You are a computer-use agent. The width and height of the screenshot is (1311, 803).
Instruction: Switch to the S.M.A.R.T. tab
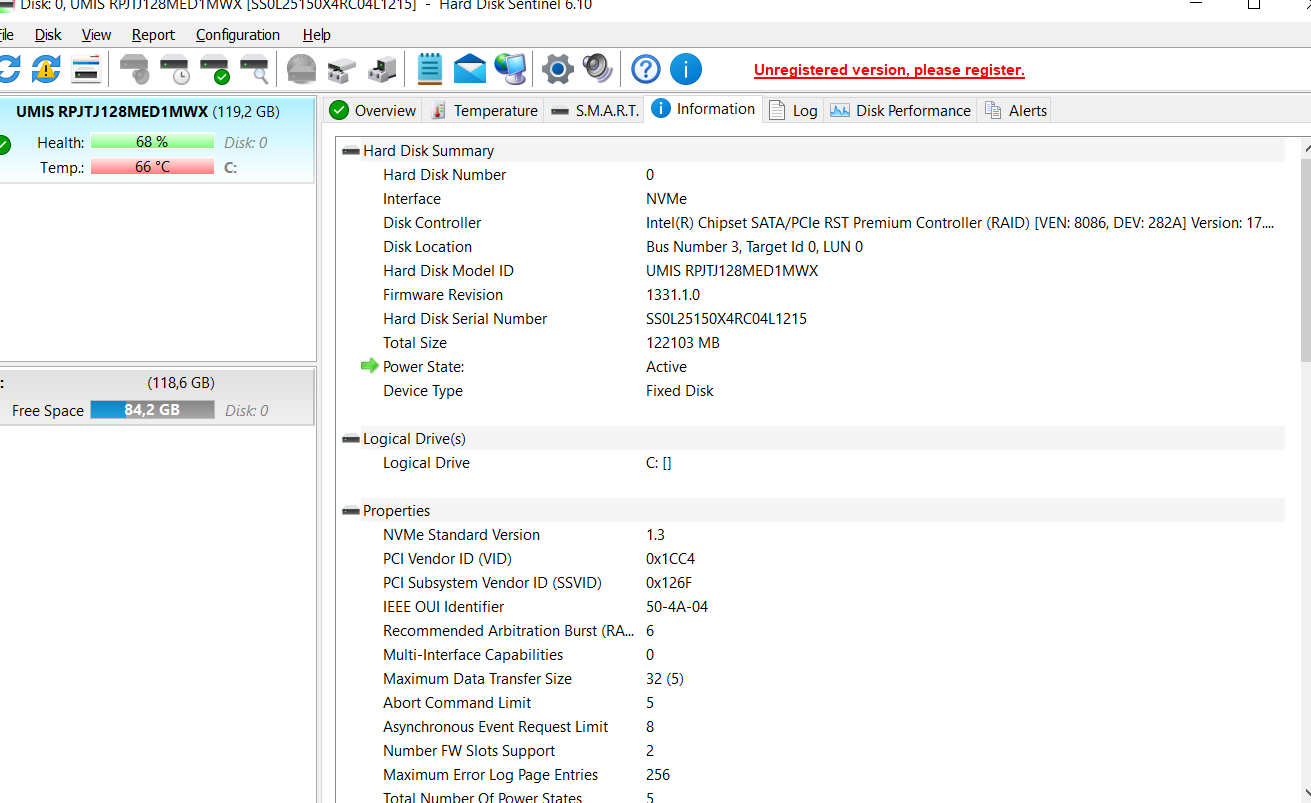(596, 111)
